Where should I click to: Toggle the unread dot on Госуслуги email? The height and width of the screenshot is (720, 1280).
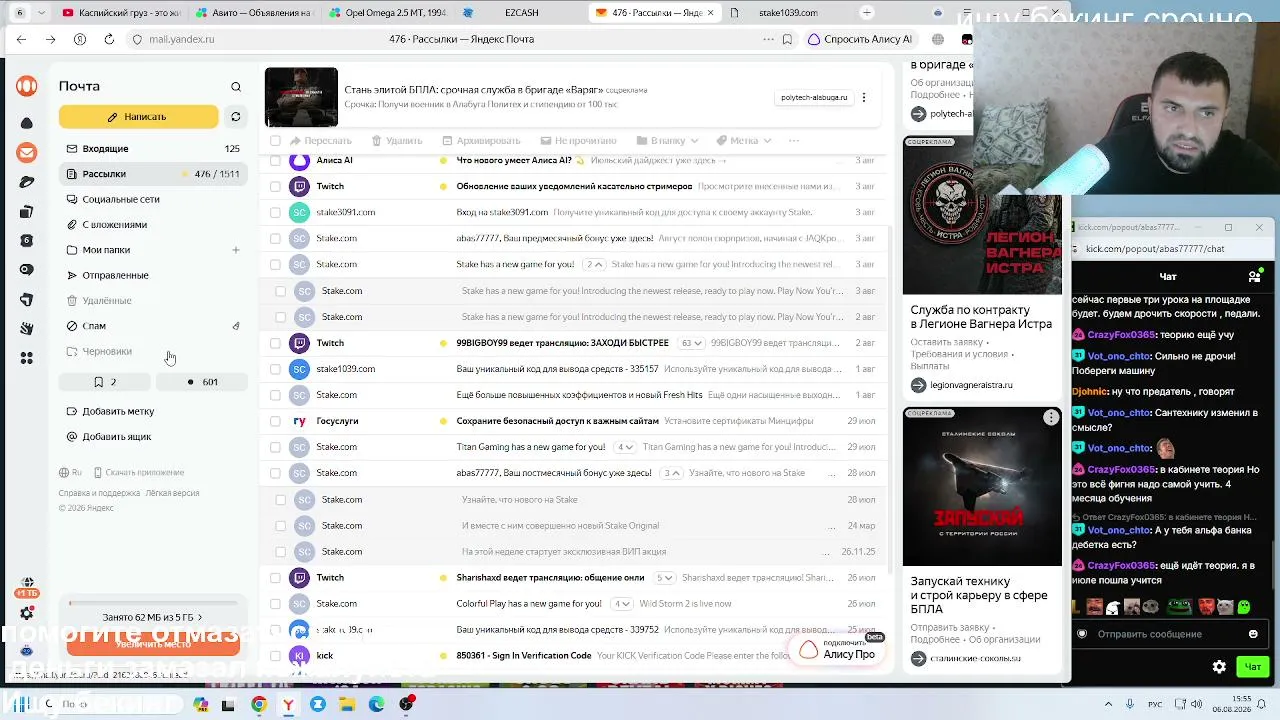point(443,421)
